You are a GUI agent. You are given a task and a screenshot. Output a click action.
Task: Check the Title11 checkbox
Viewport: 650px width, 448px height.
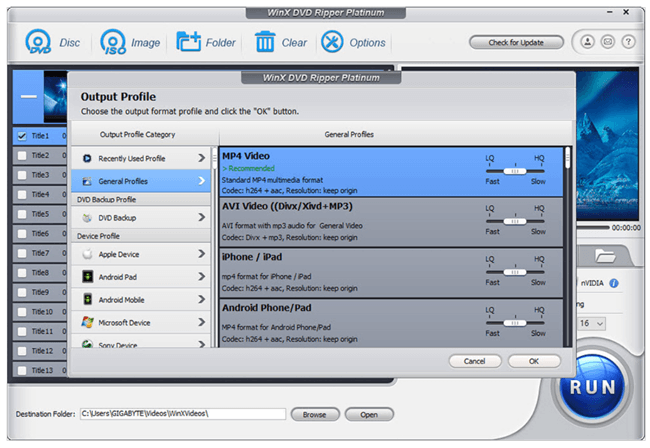pos(22,331)
